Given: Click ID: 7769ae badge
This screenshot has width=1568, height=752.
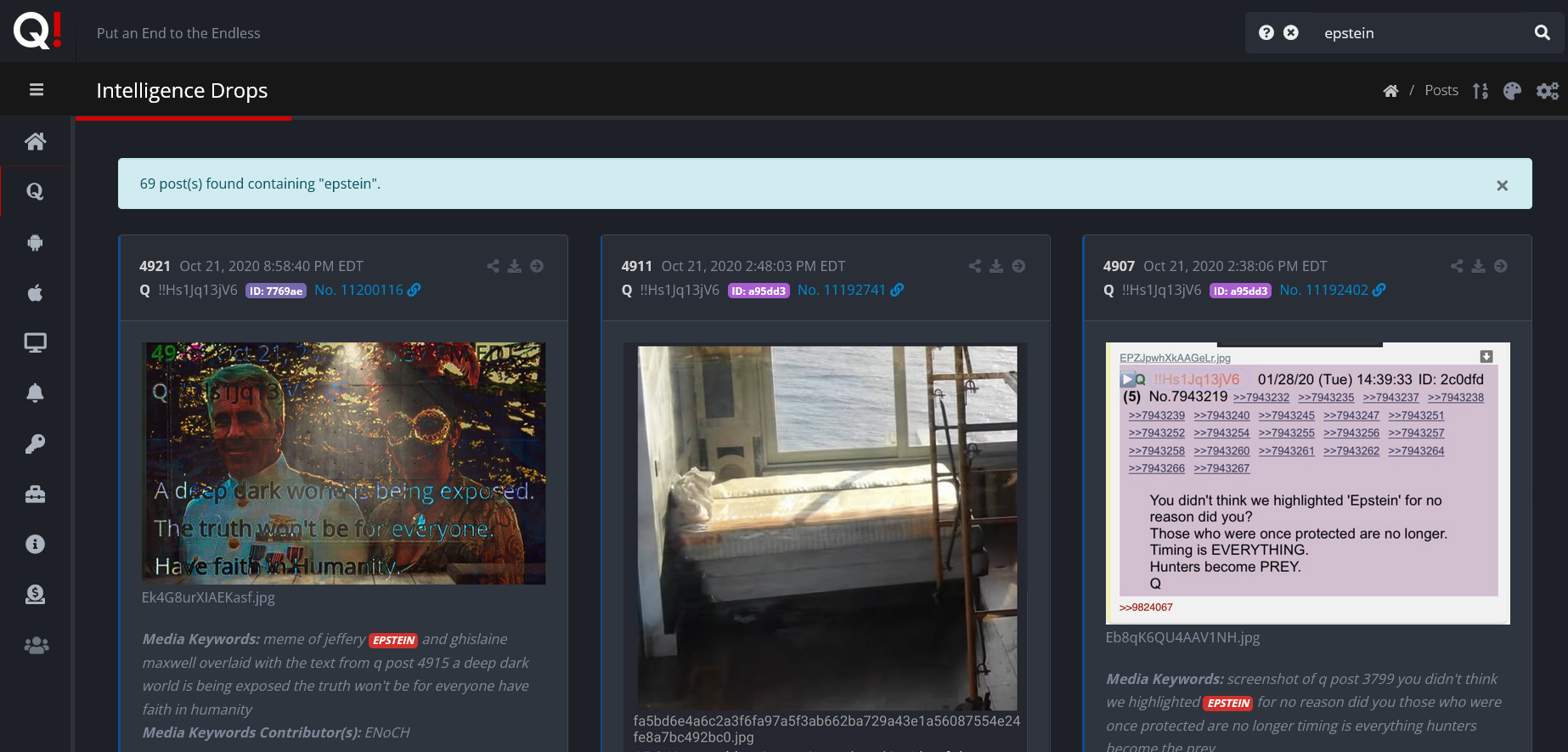Looking at the screenshot, I should point(276,291).
